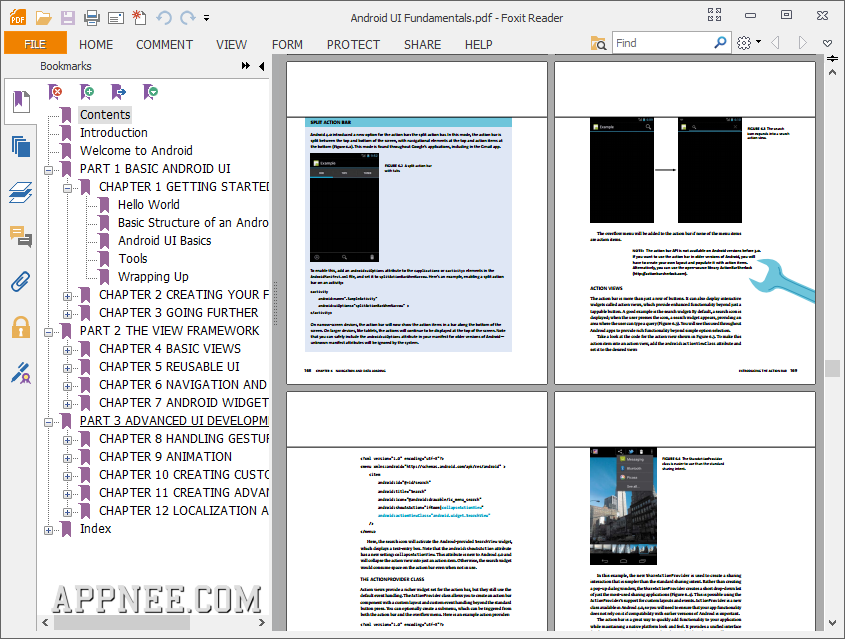The width and height of the screenshot is (845, 639).
Task: Open file using the folder icon
Action: 43,18
